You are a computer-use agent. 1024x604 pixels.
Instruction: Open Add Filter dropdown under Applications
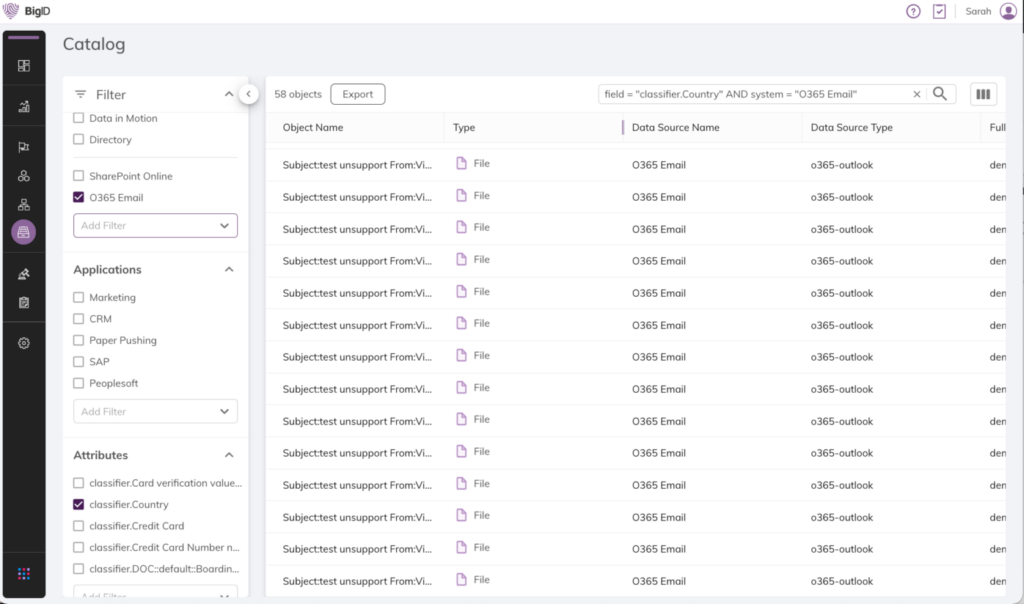click(x=155, y=411)
